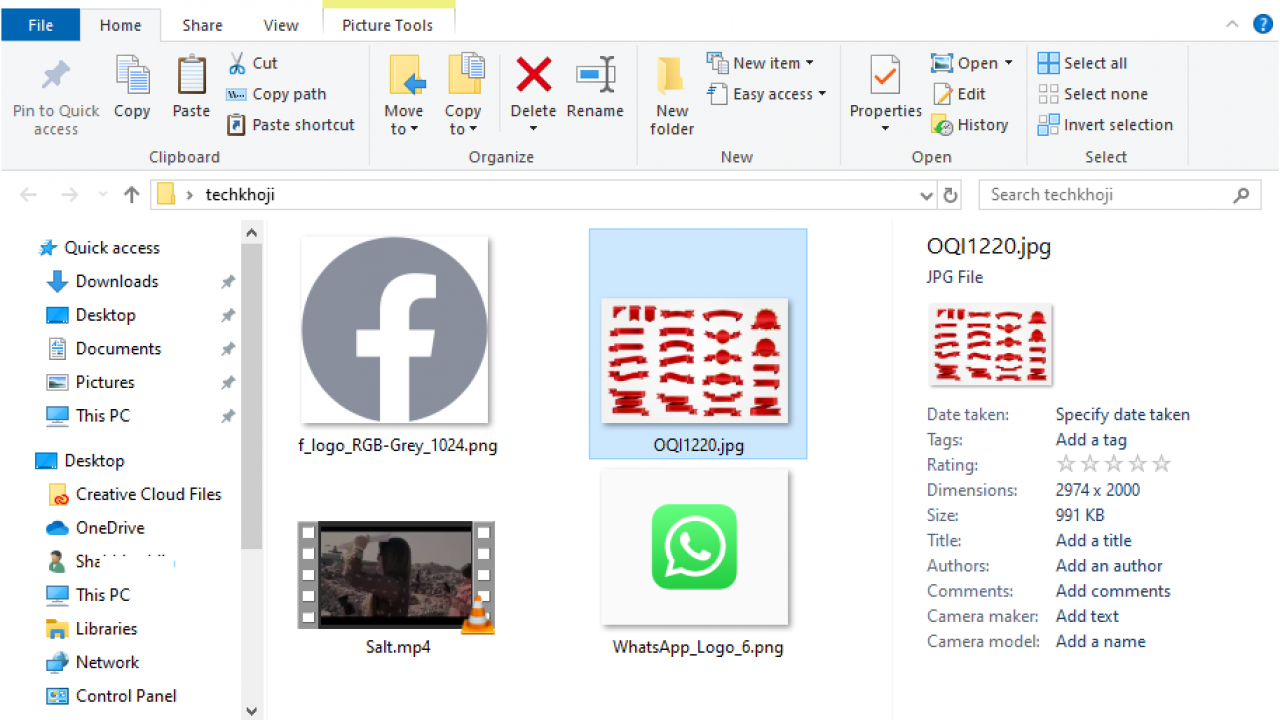Click Add a name for Camera model
Screen dimensions: 1280x720
point(1101,641)
